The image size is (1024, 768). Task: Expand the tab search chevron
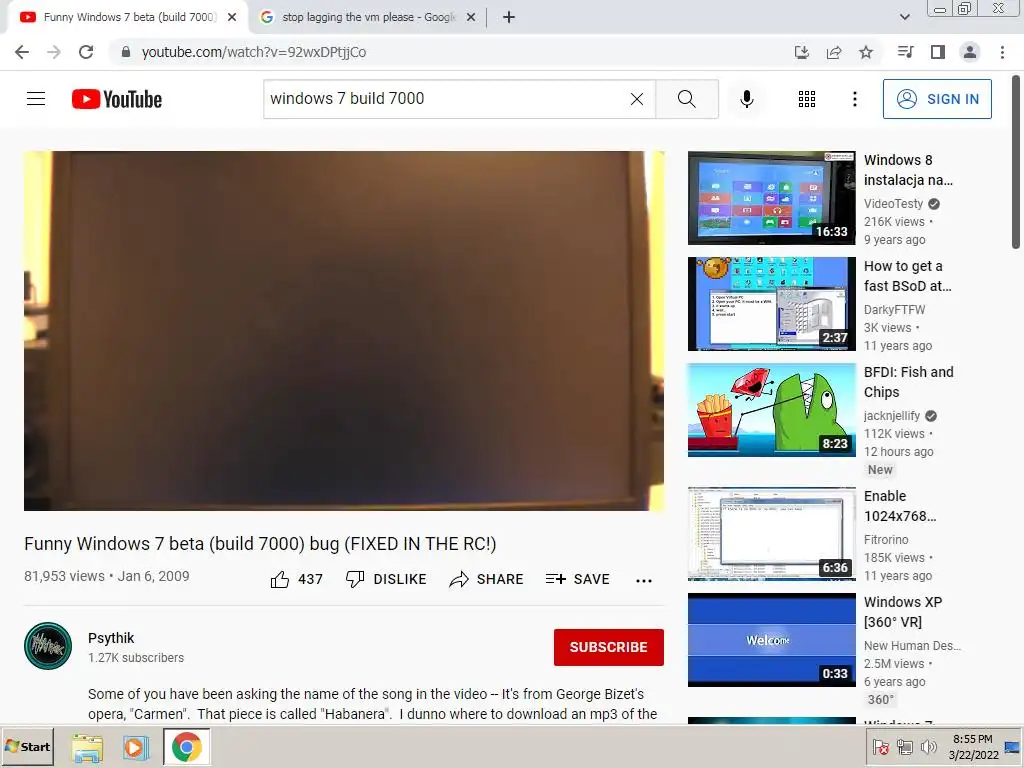tap(904, 17)
